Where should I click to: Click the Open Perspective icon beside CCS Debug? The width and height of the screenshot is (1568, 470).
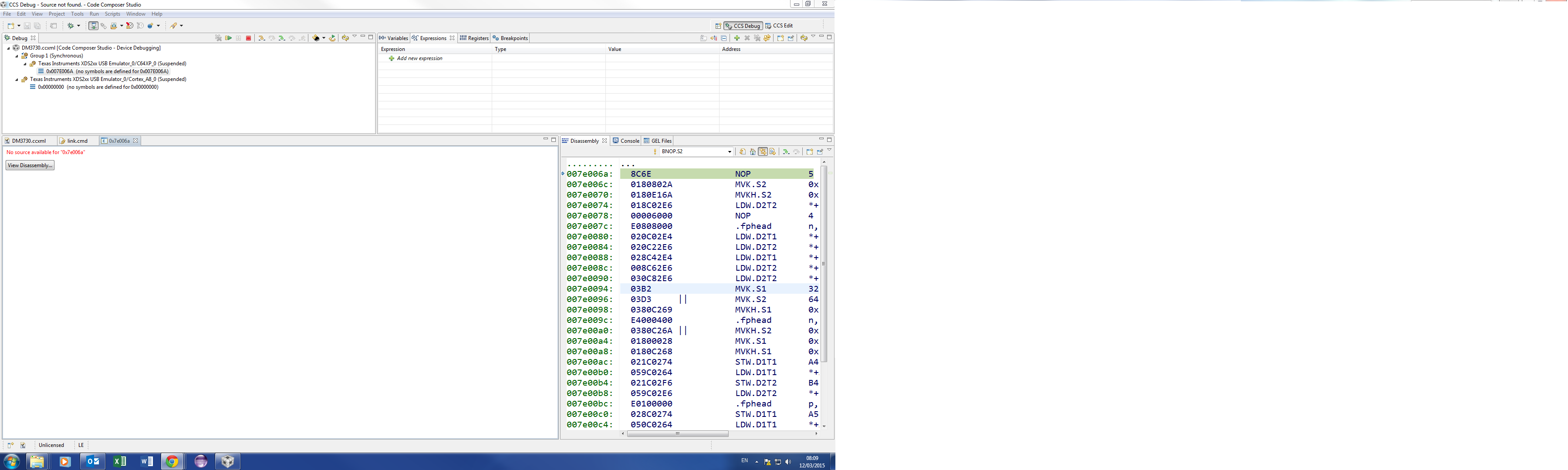click(x=718, y=26)
